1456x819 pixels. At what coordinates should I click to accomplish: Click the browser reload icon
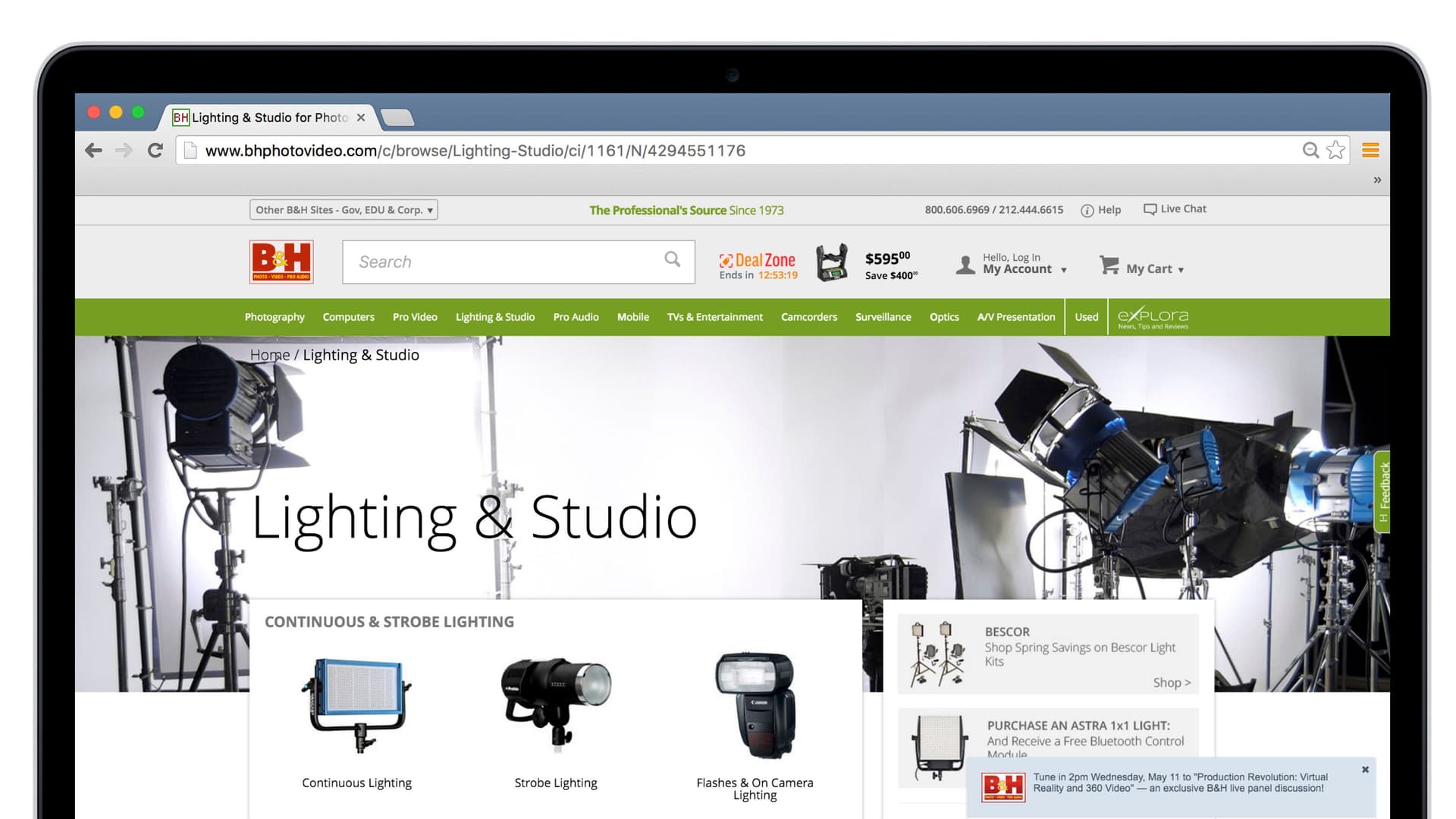point(155,150)
